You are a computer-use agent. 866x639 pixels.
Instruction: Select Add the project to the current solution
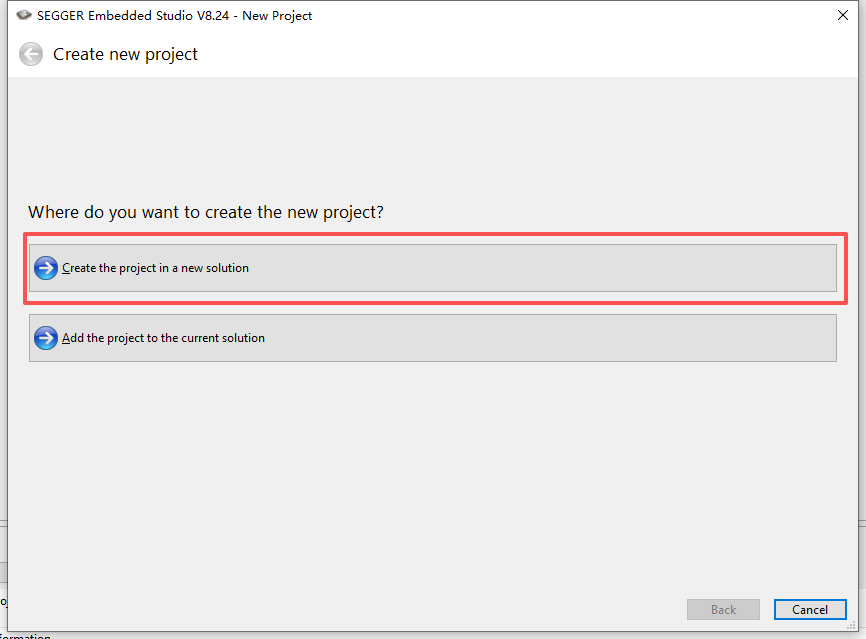pos(163,338)
